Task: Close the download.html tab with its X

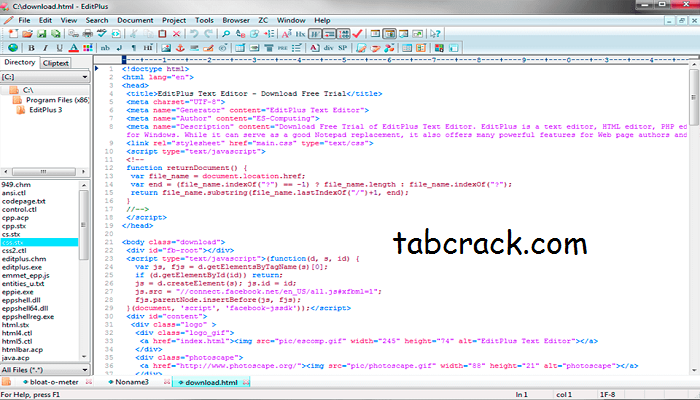Action: 246,382
